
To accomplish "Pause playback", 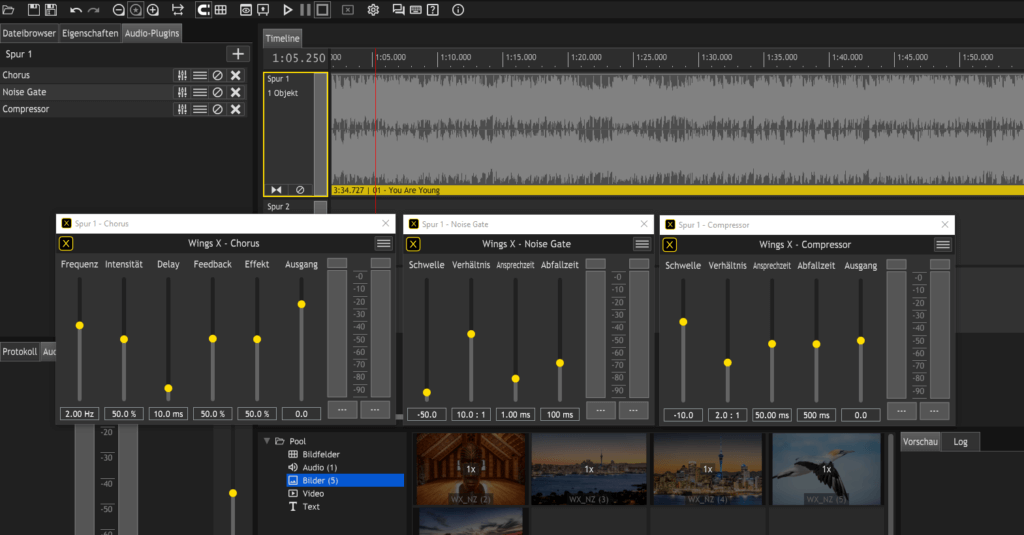I will (305, 10).
